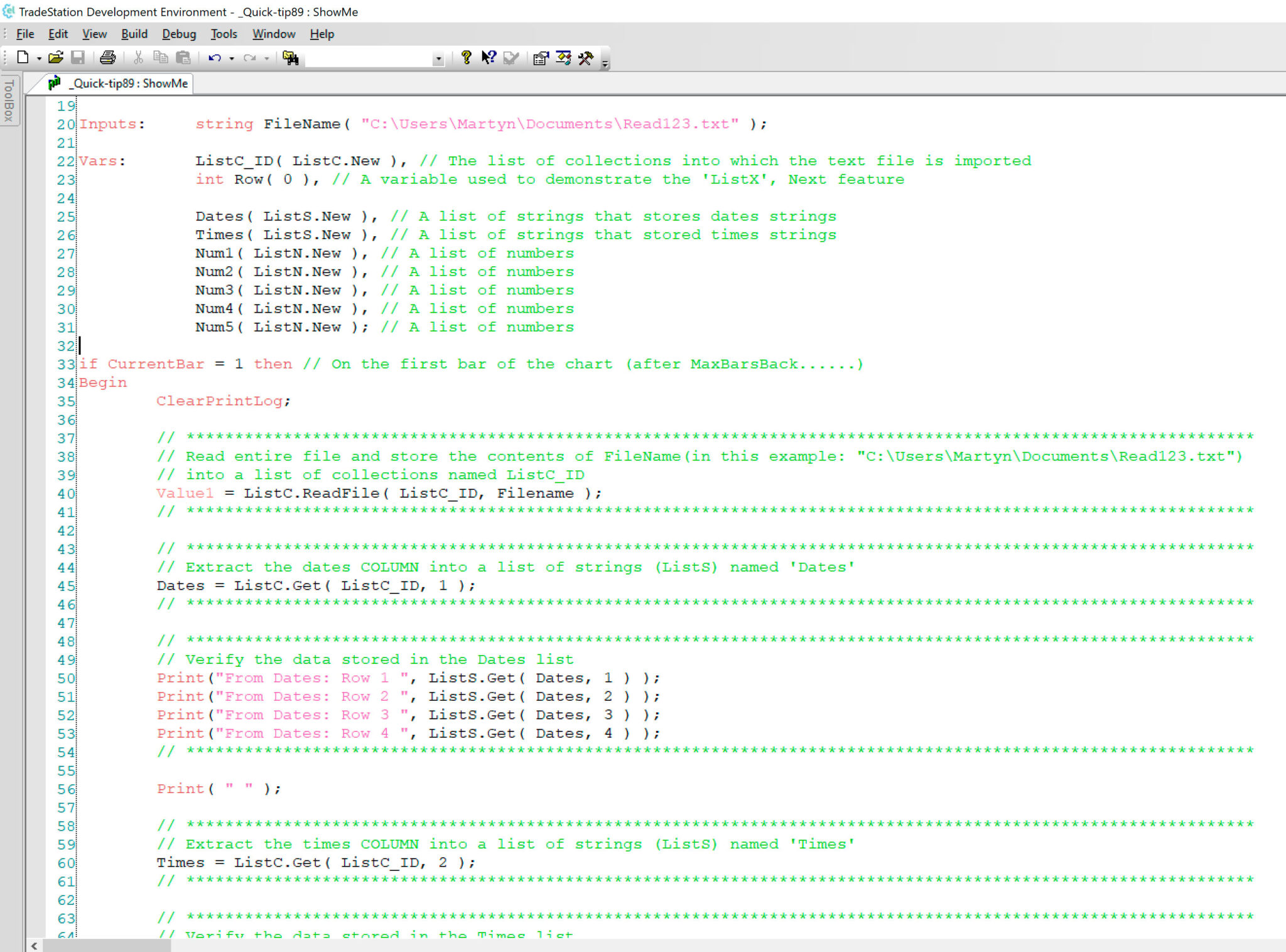Undo the last edit

point(215,58)
